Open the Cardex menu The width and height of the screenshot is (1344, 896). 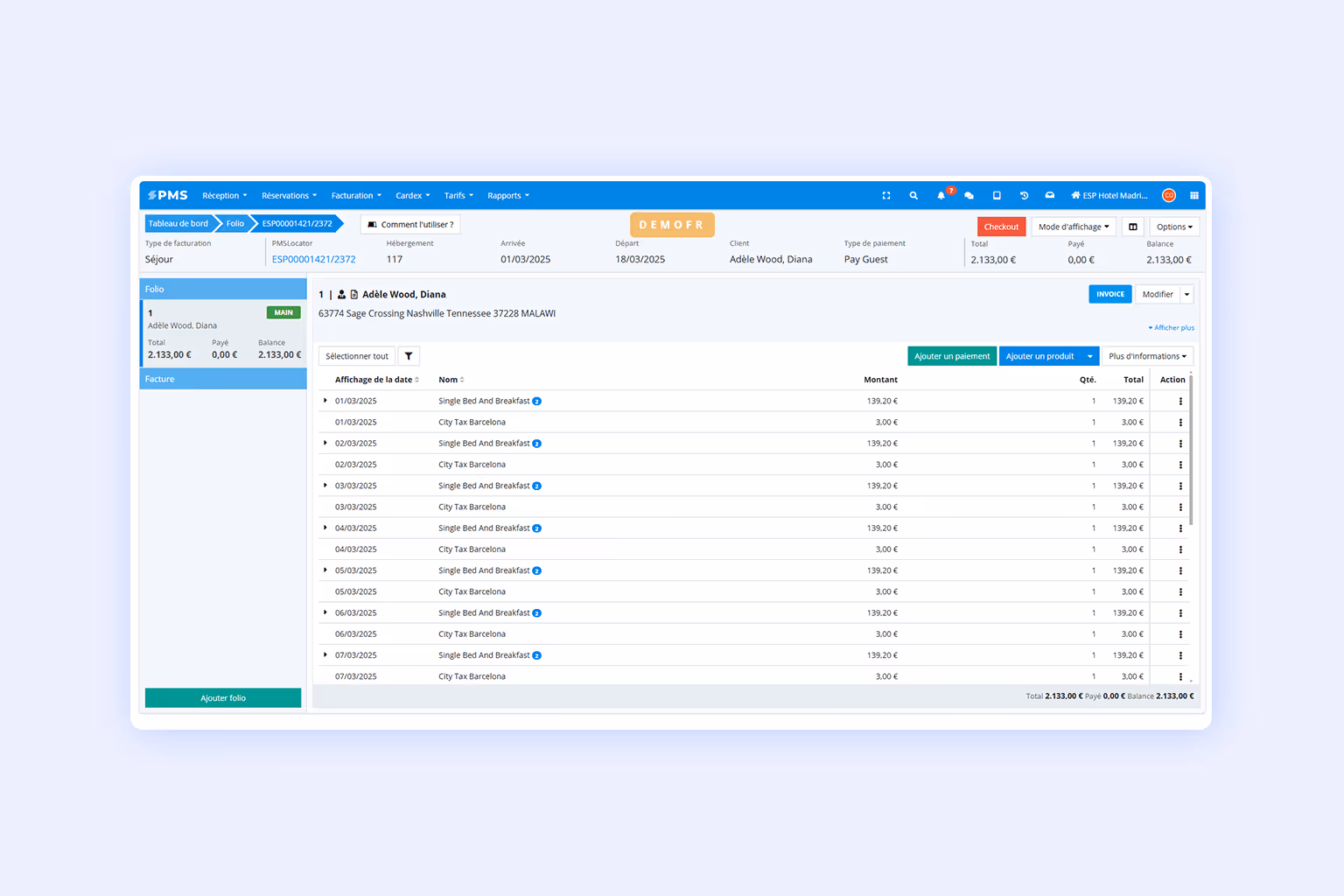(x=413, y=196)
